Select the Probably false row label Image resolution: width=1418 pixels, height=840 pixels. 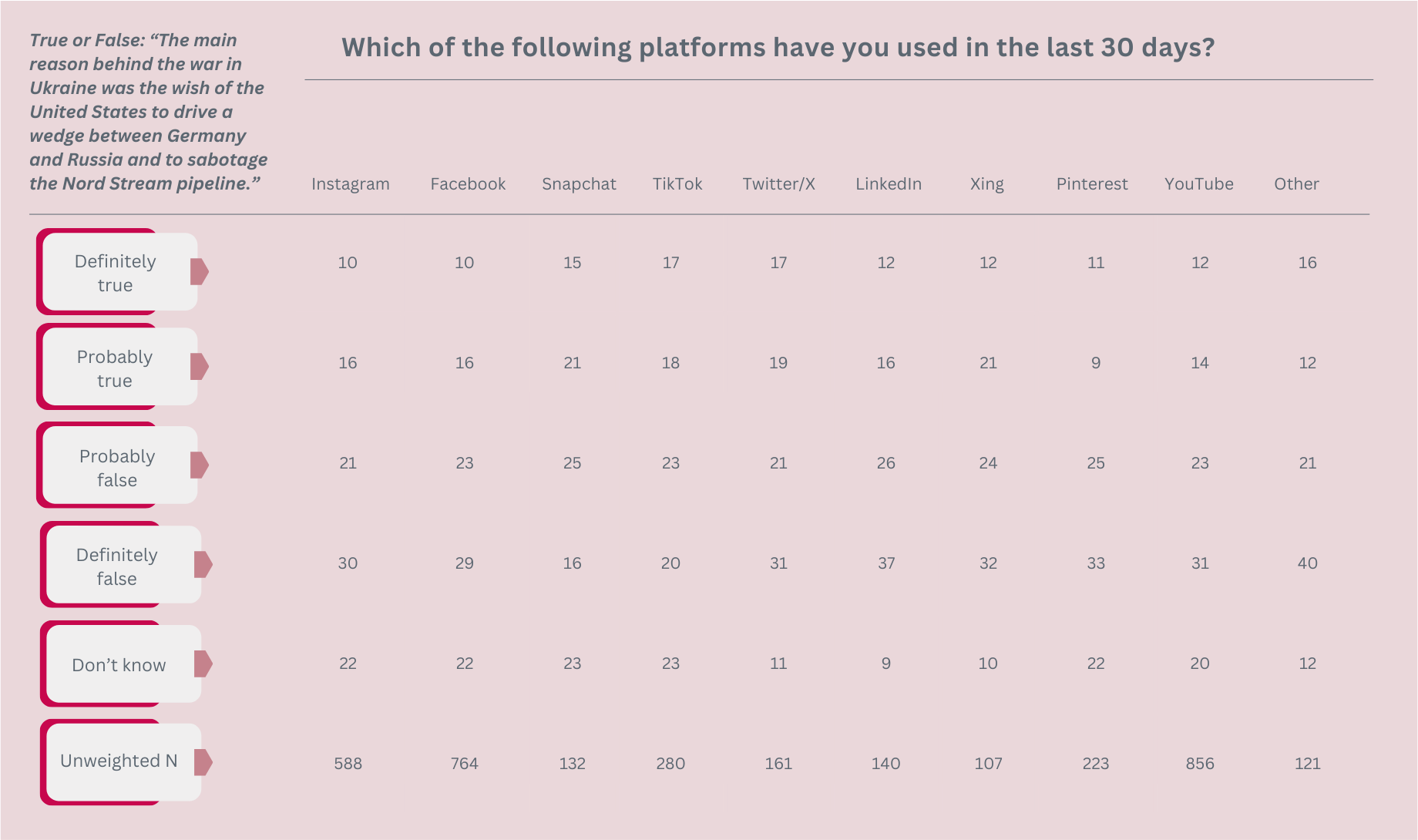click(x=117, y=468)
